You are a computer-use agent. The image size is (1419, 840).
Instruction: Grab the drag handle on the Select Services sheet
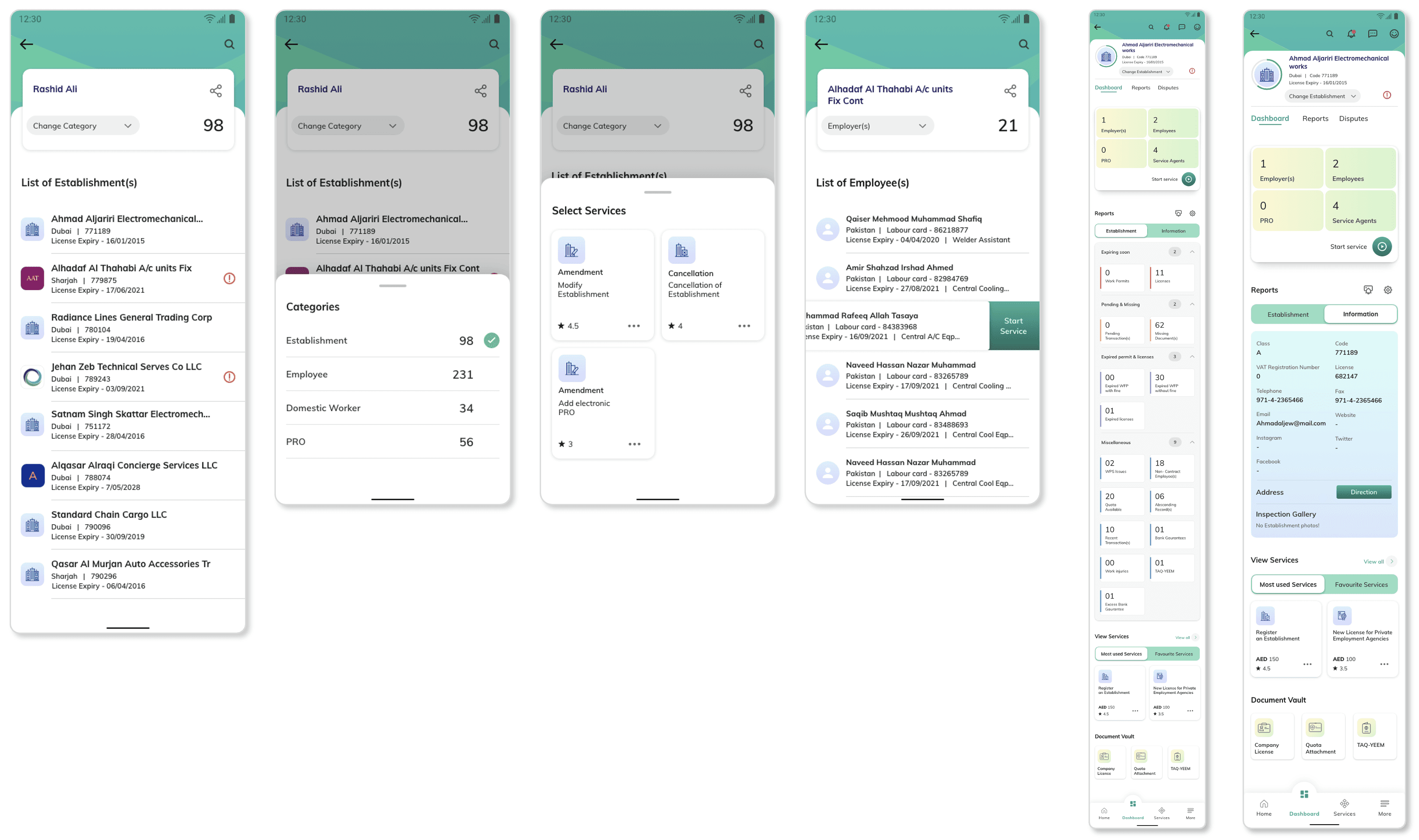point(657,192)
